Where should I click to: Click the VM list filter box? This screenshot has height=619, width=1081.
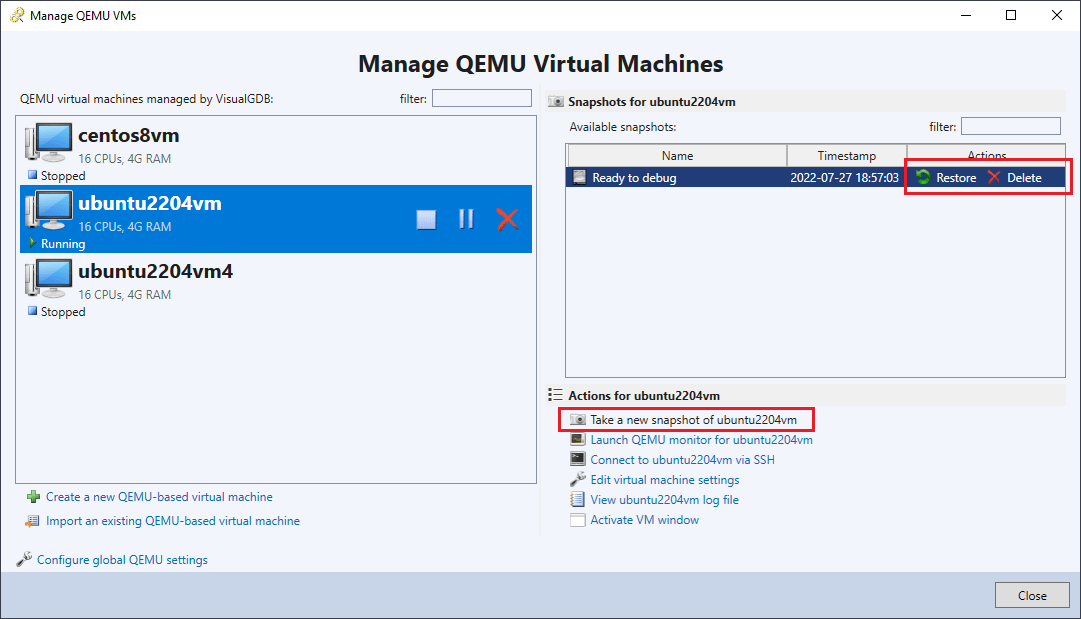[x=481, y=97]
